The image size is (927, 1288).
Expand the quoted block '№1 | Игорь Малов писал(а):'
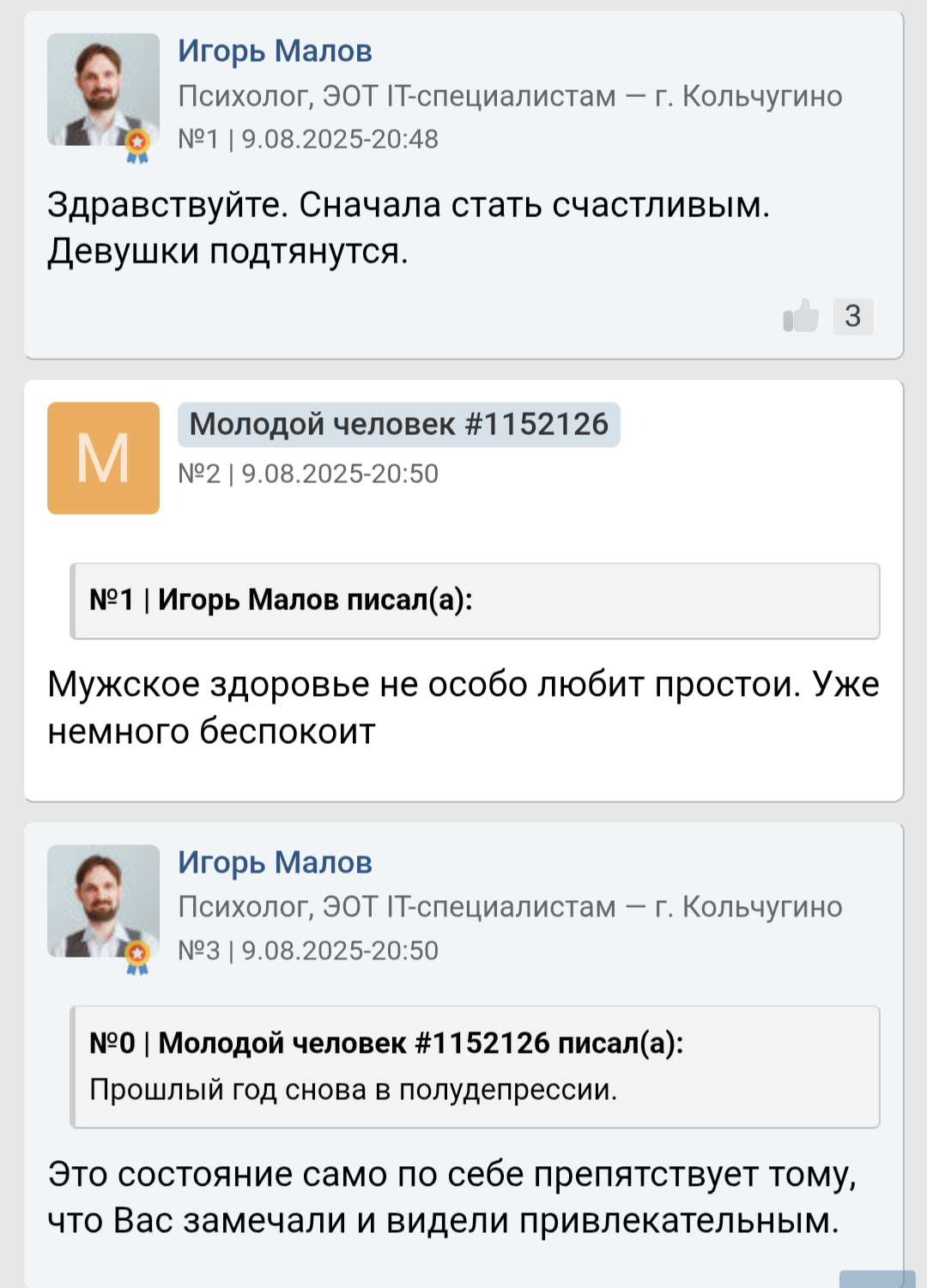475,601
